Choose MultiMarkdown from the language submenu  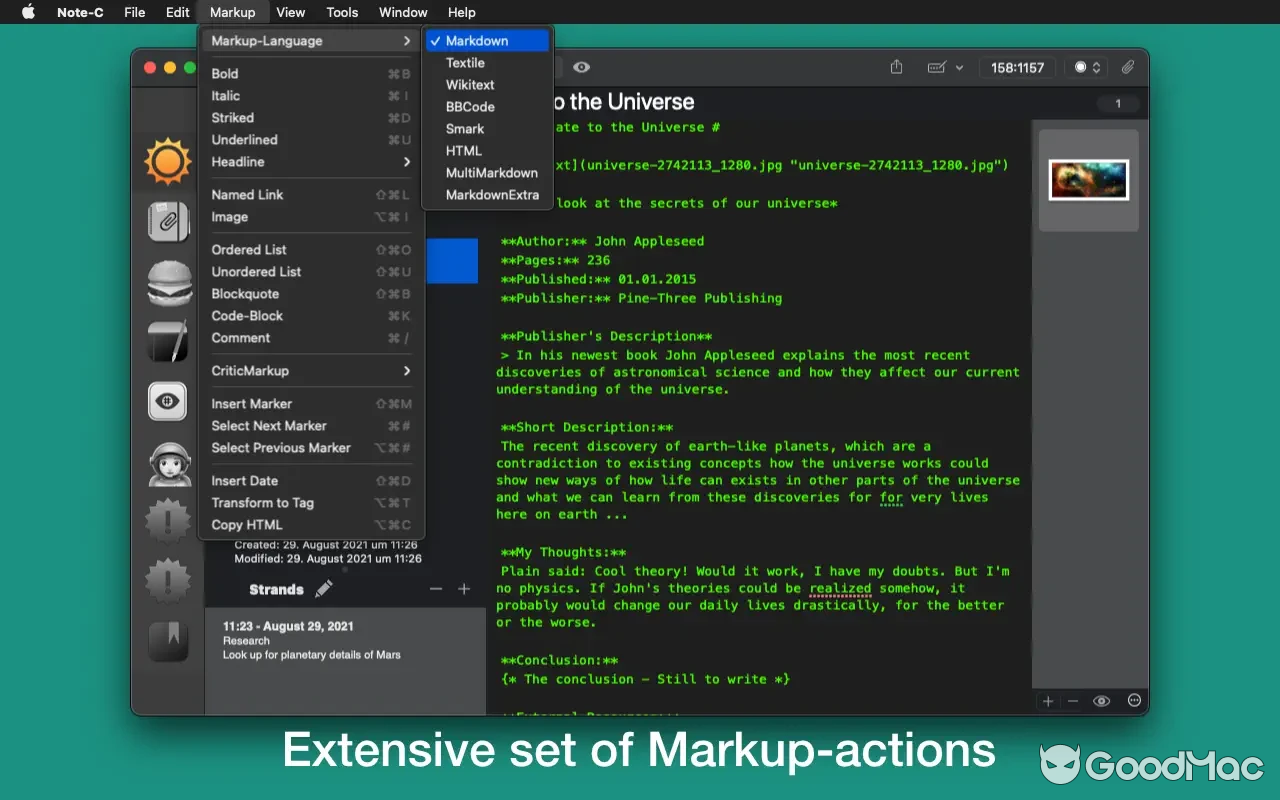point(491,173)
